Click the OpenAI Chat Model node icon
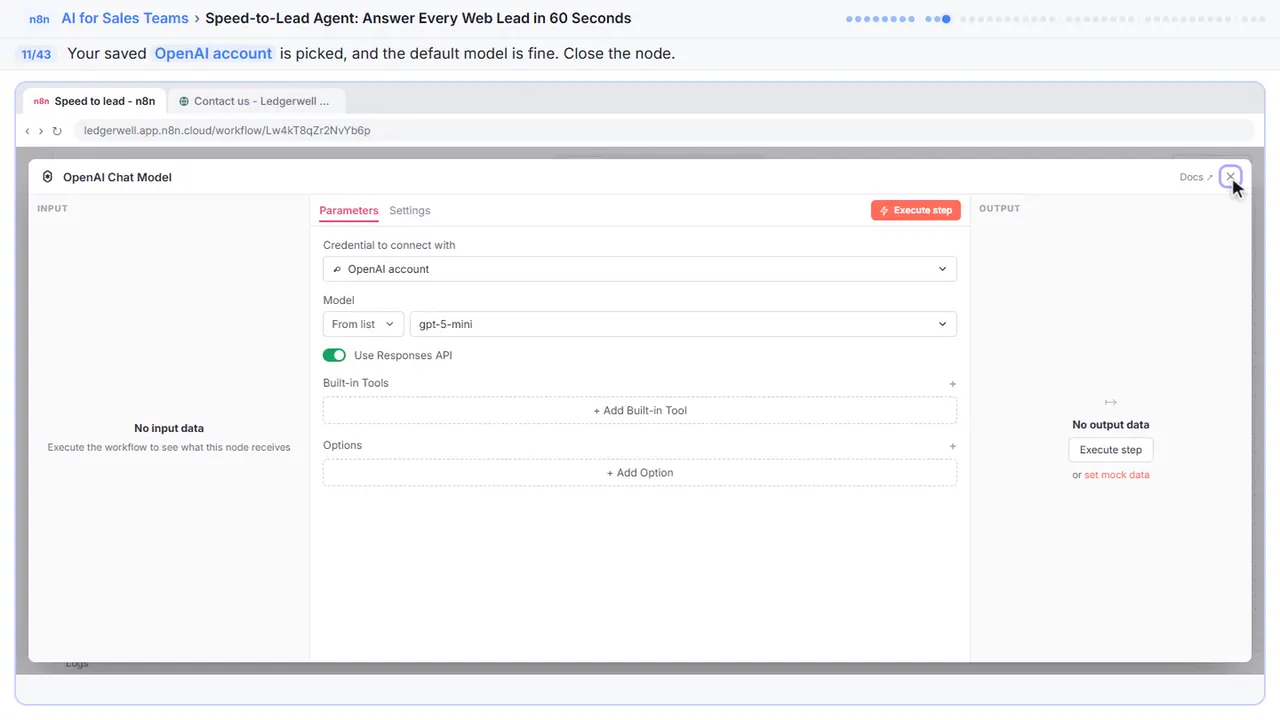 [47, 177]
